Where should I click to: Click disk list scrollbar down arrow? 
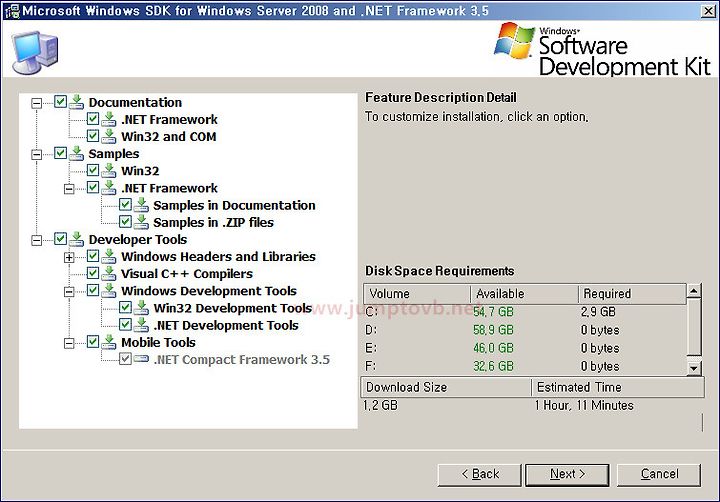coord(694,368)
